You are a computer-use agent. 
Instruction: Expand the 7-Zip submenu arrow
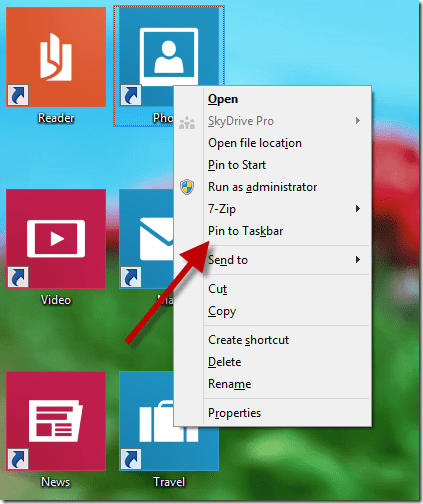[x=358, y=209]
